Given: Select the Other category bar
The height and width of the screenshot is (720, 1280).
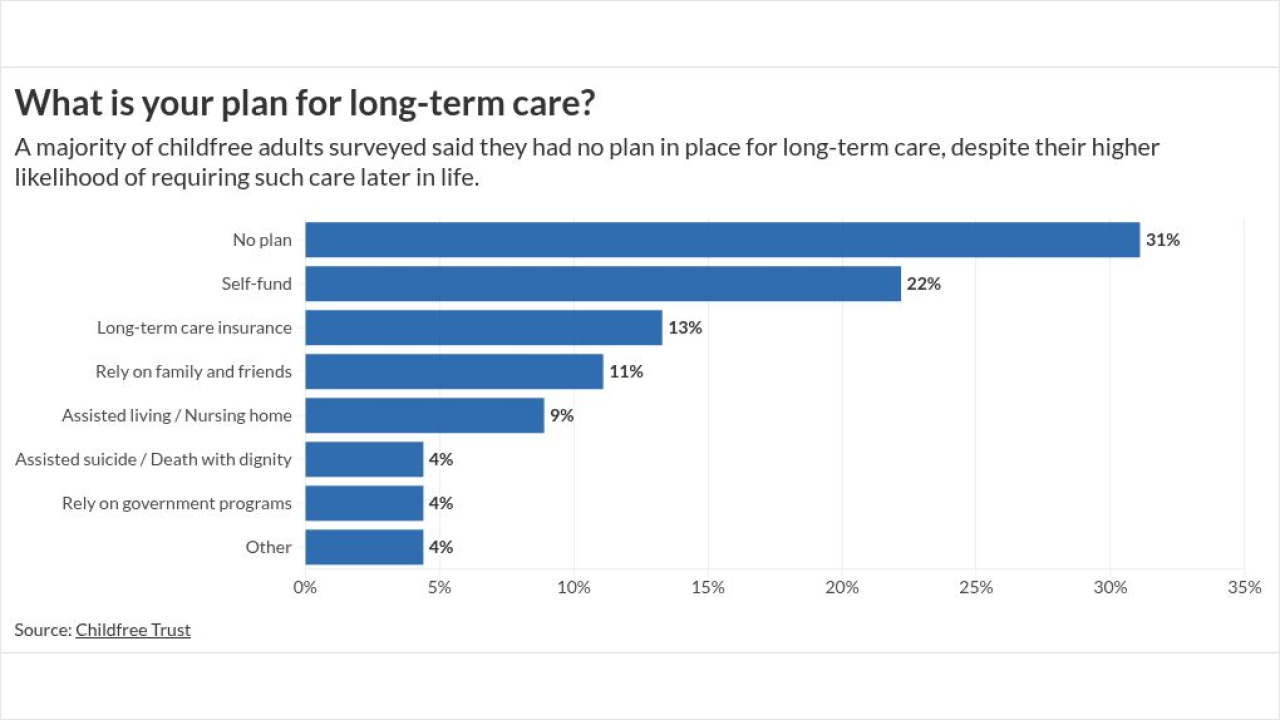Looking at the screenshot, I should pos(364,547).
